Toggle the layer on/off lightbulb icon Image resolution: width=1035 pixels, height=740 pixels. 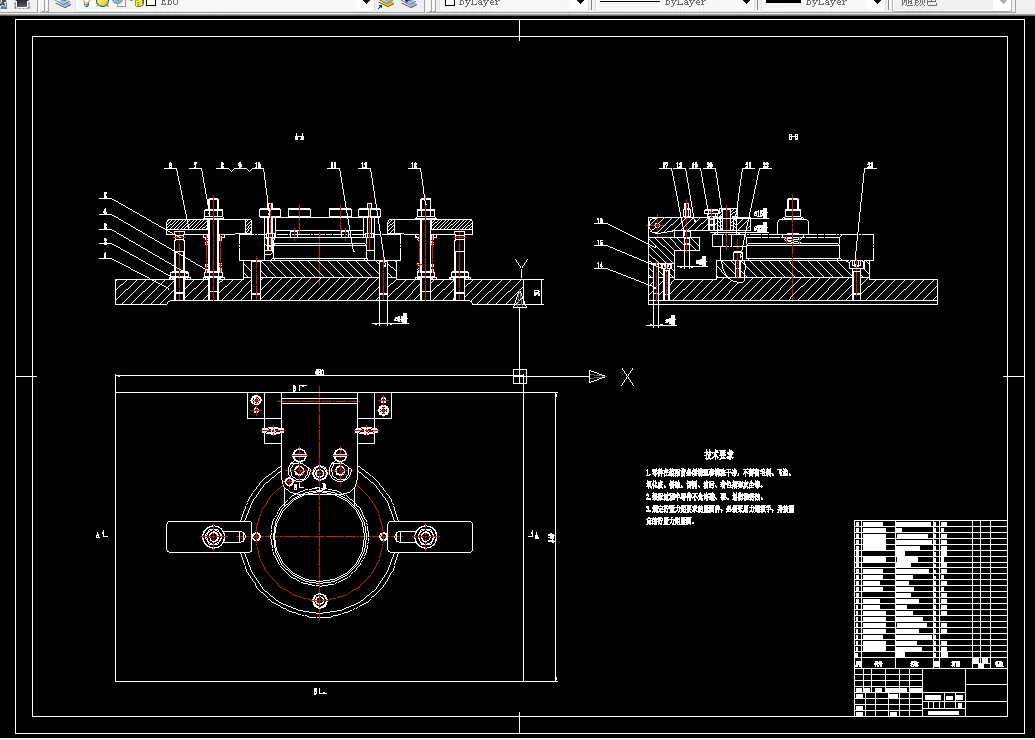click(x=86, y=3)
